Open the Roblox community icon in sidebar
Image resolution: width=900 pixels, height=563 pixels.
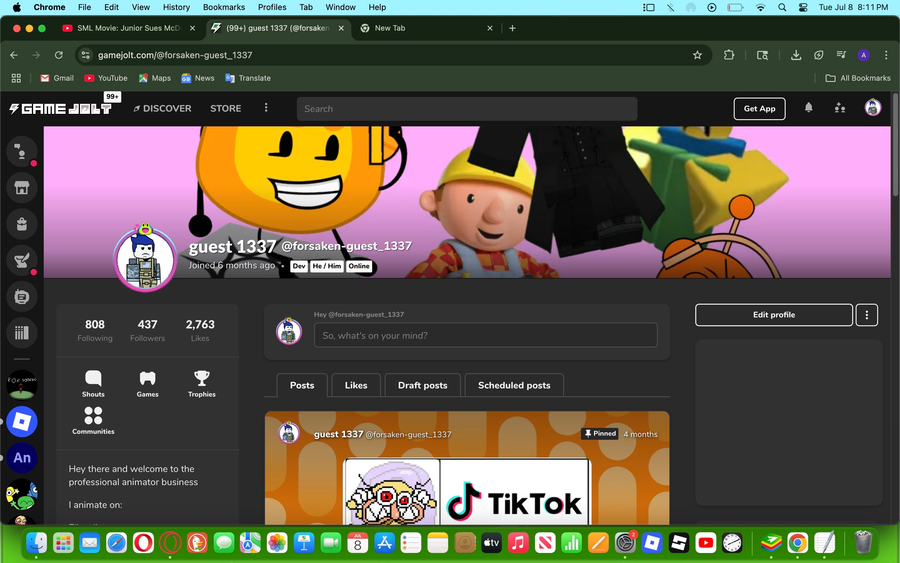[x=22, y=422]
